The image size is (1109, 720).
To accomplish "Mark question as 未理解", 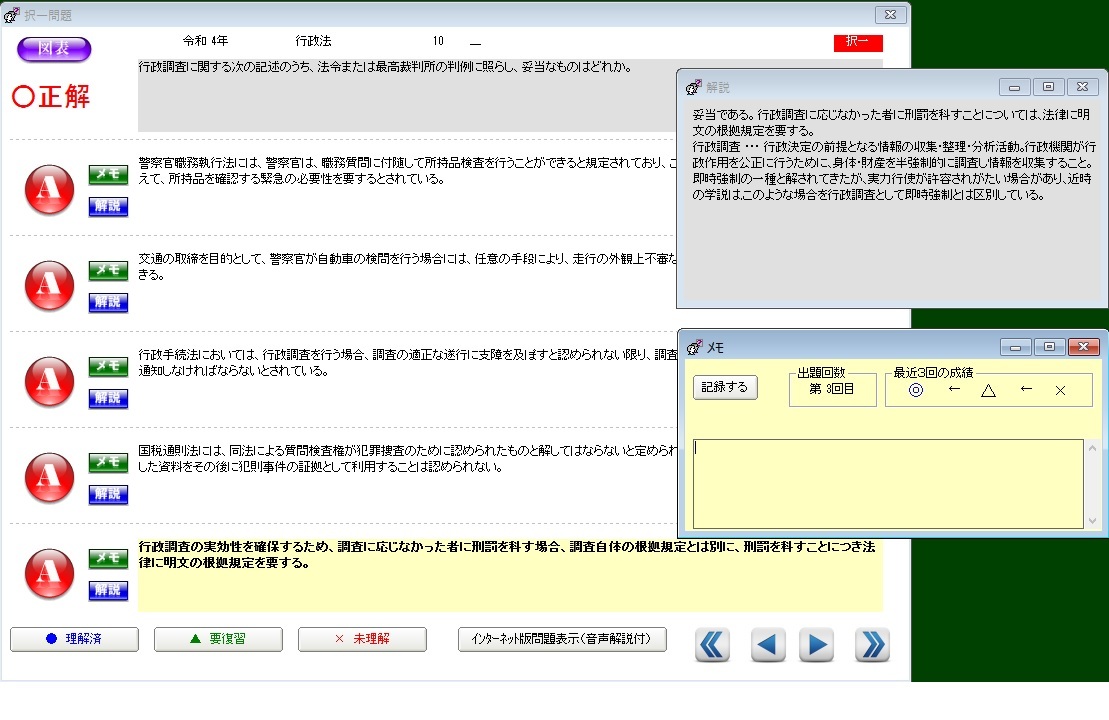I will pos(362,639).
